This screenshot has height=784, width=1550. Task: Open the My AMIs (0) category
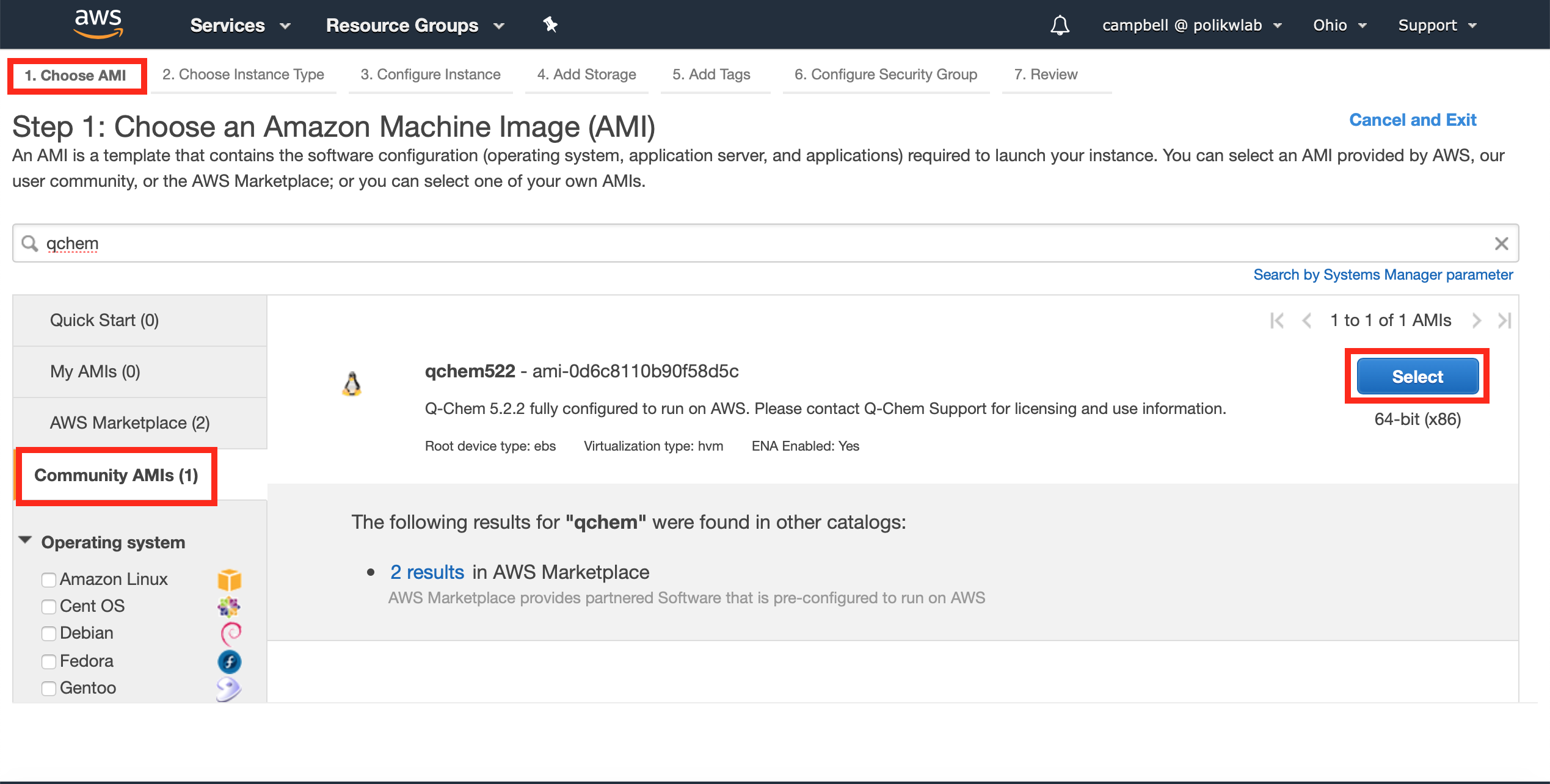140,372
